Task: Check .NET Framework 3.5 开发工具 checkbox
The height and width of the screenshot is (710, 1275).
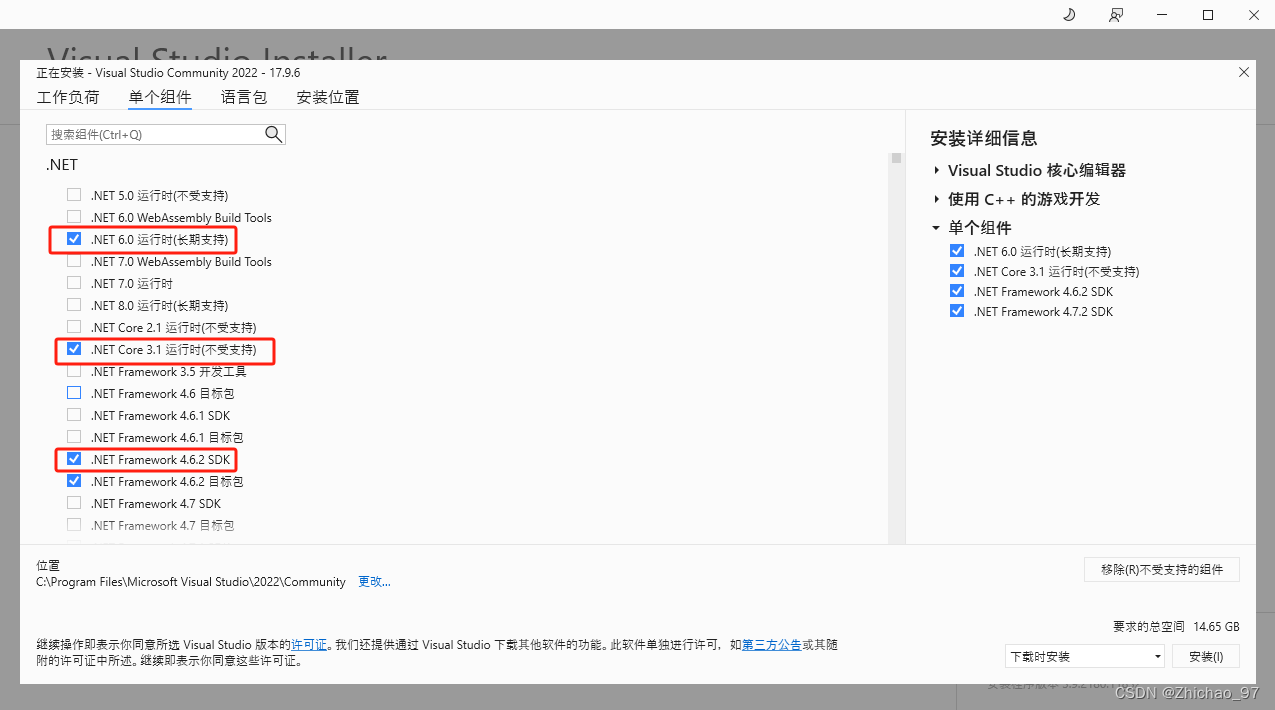Action: (x=74, y=371)
